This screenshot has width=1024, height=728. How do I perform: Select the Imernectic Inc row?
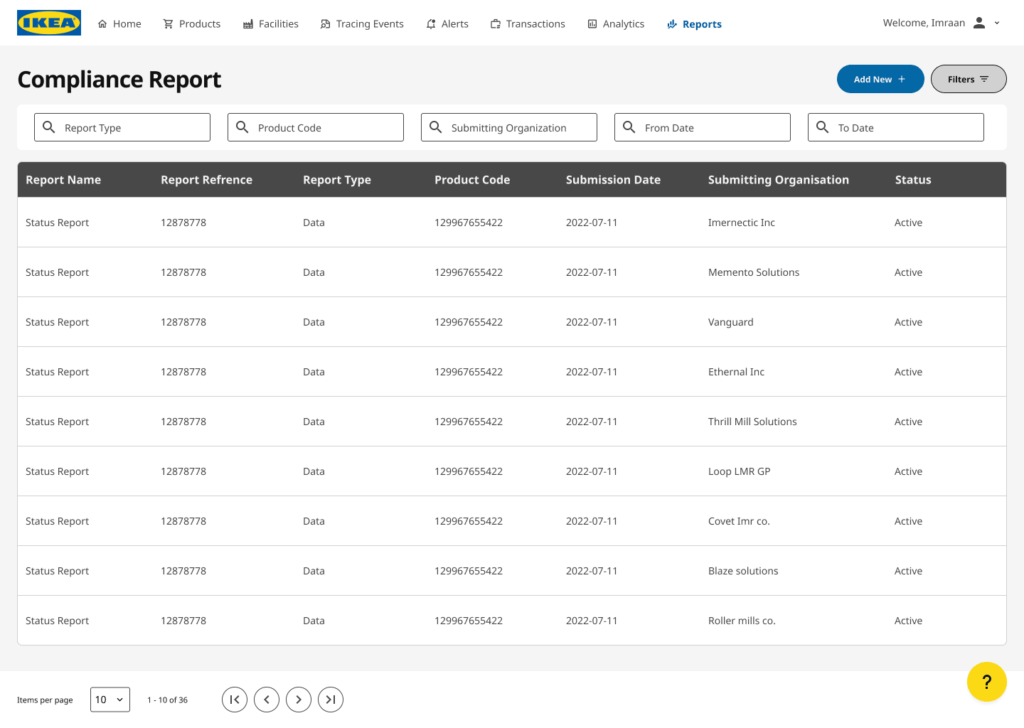pyautogui.click(x=512, y=222)
